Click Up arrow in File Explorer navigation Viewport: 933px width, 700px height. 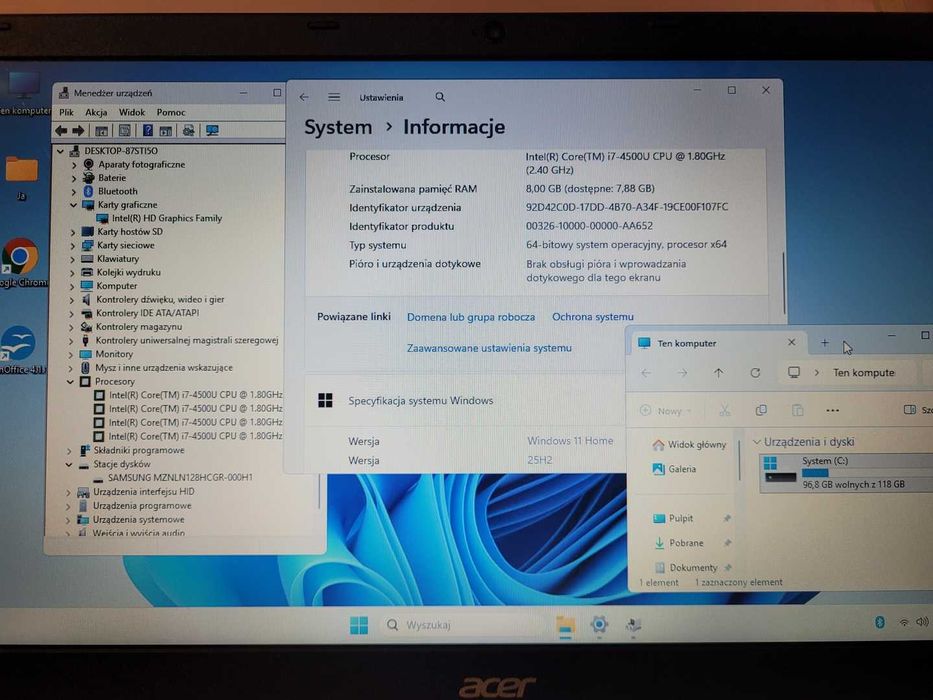pos(719,373)
